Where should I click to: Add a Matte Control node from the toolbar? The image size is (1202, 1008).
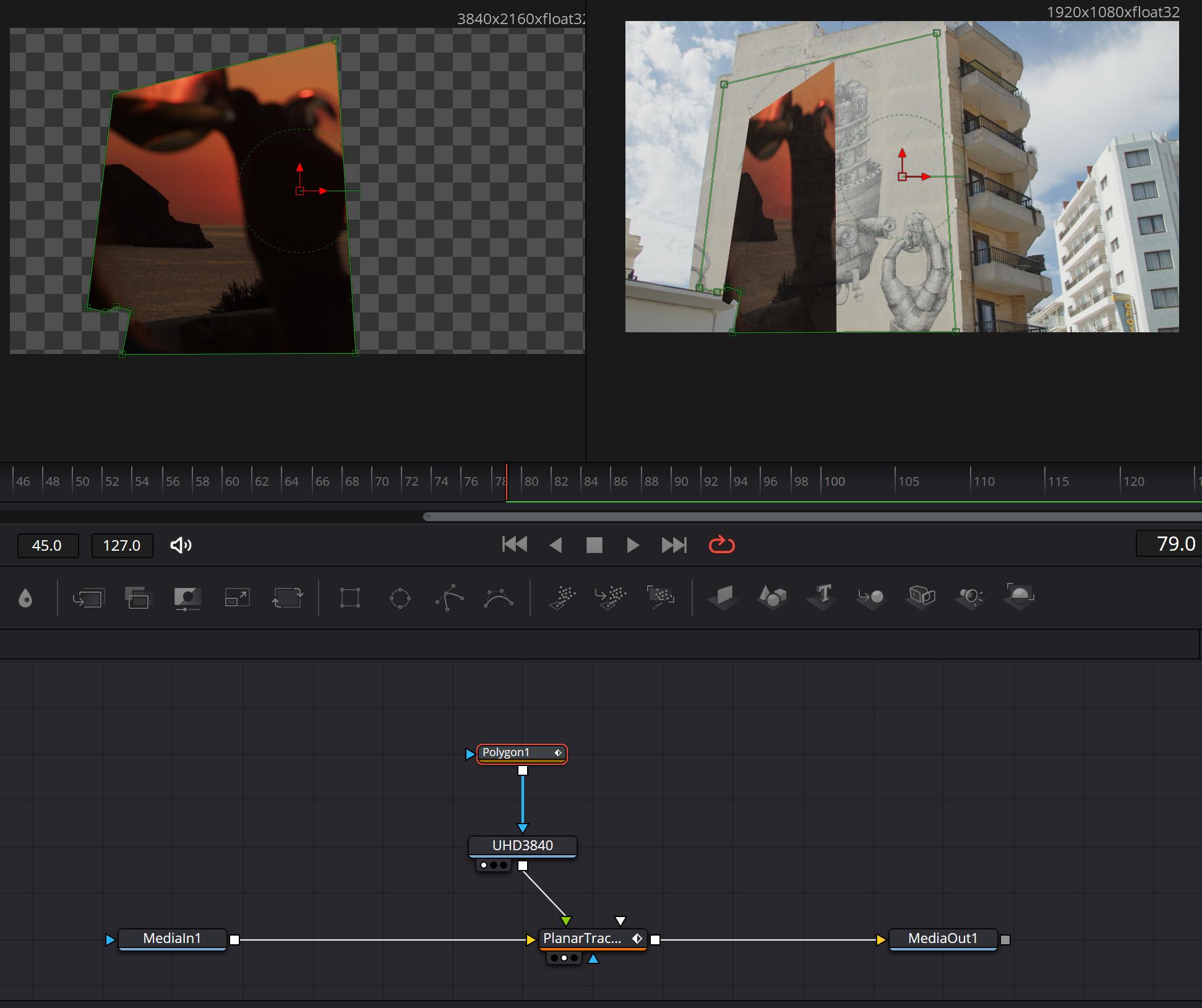click(x=187, y=598)
